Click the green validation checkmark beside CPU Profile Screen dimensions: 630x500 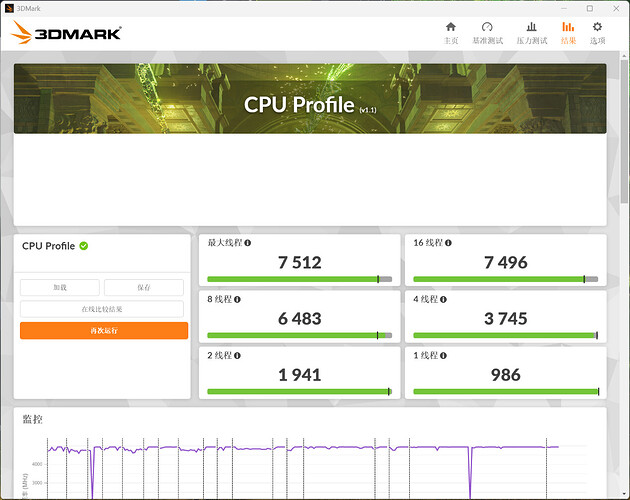(x=84, y=246)
